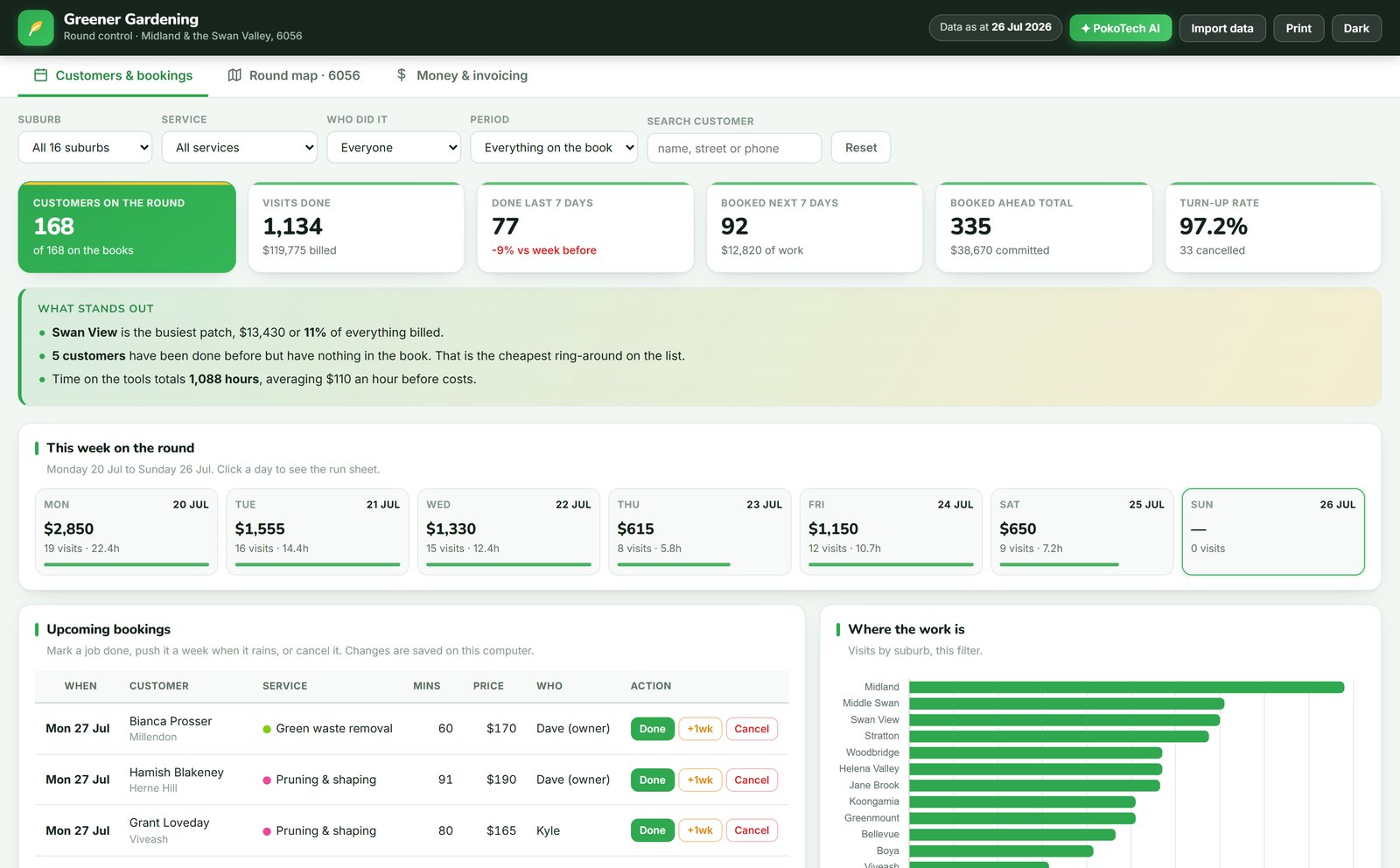Image resolution: width=1400 pixels, height=868 pixels.
Task: Click the Boya bar in chart
Action: 1002,850
